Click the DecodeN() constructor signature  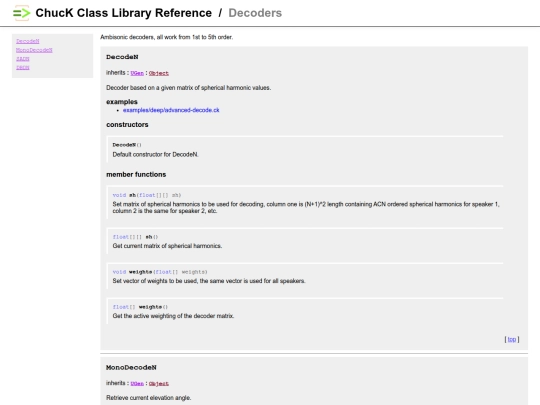[x=127, y=145]
